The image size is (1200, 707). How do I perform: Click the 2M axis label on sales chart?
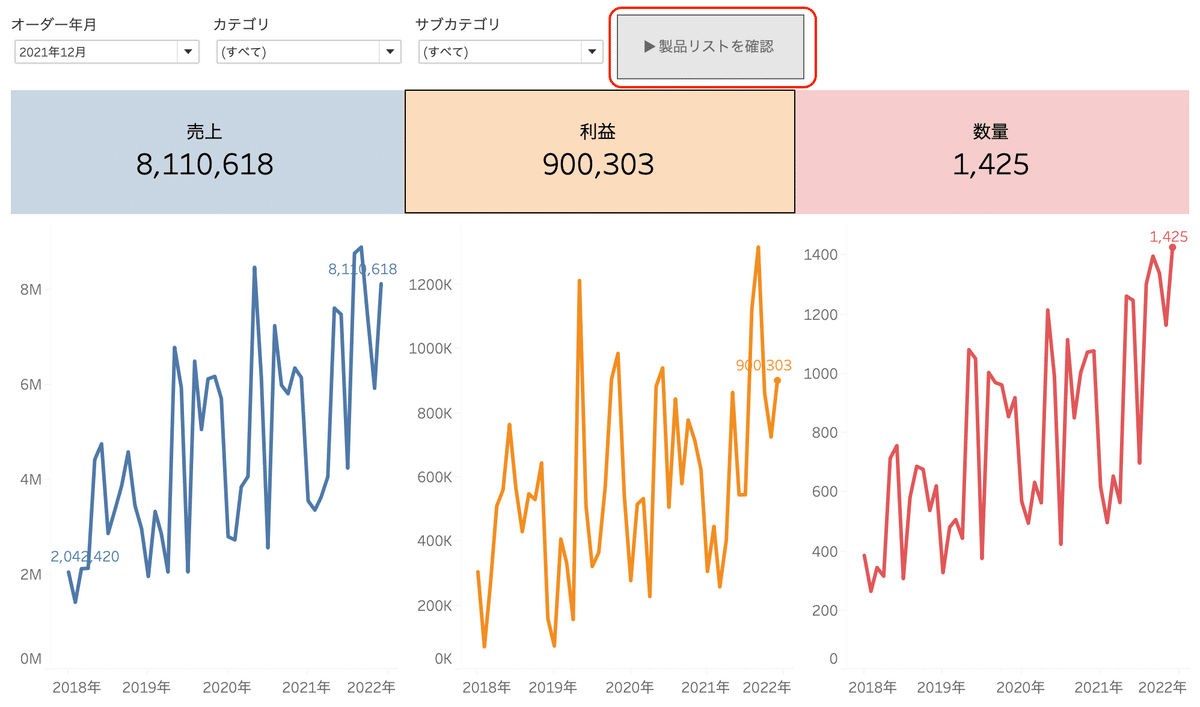coord(32,575)
